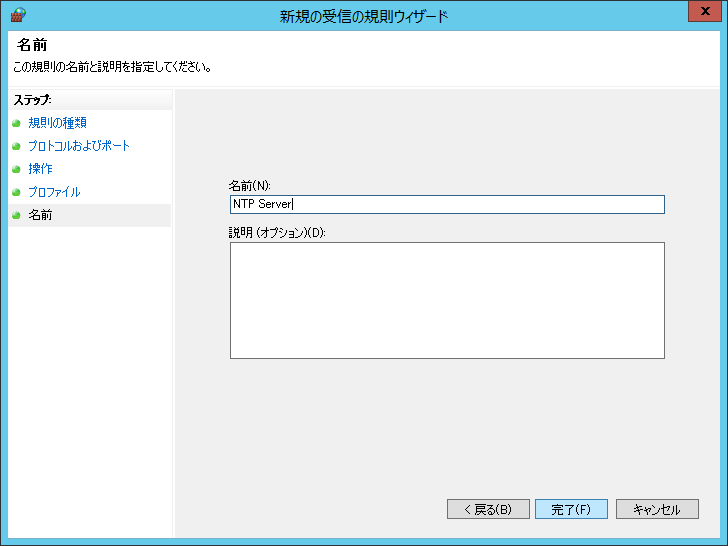Finish the wizard with 完了(F)
This screenshot has height=546, width=728.
pos(571,509)
